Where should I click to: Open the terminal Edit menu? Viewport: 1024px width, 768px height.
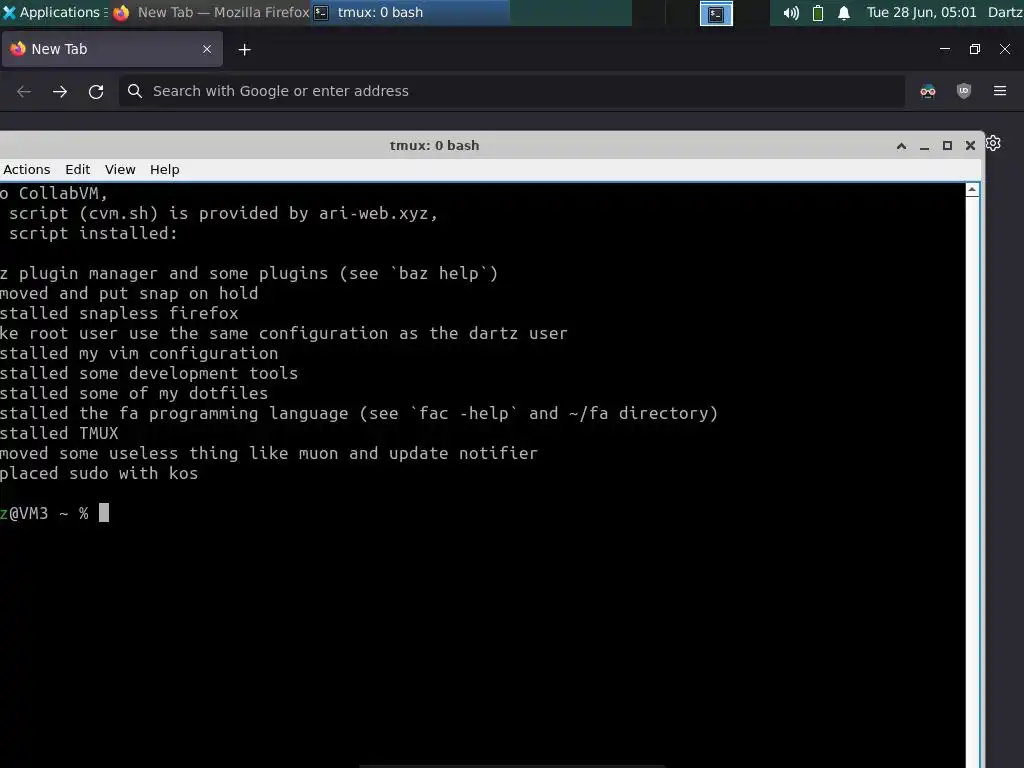pos(77,169)
